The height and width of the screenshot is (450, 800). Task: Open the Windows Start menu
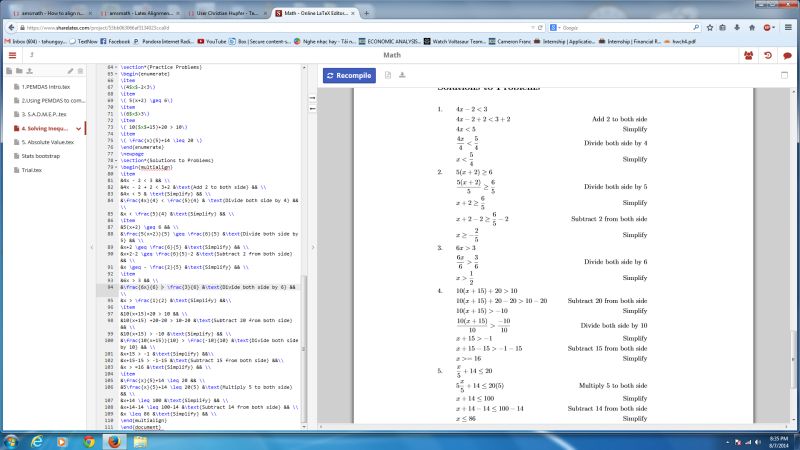pyautogui.click(x=11, y=441)
